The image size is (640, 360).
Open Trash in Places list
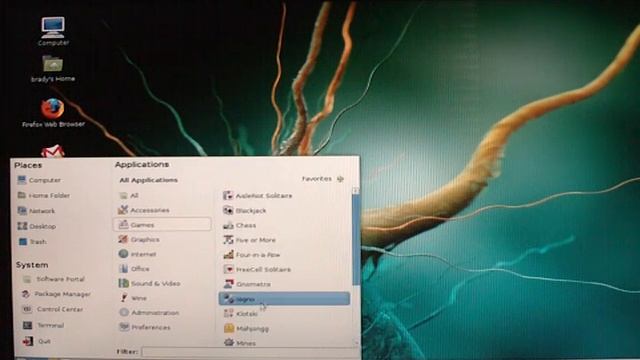(33, 242)
